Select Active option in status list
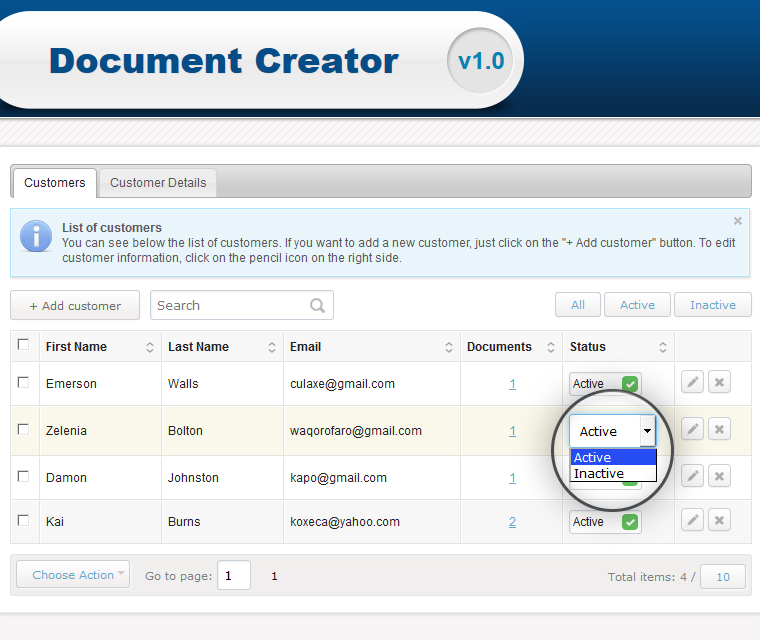This screenshot has height=640, width=760. pyautogui.click(x=614, y=457)
